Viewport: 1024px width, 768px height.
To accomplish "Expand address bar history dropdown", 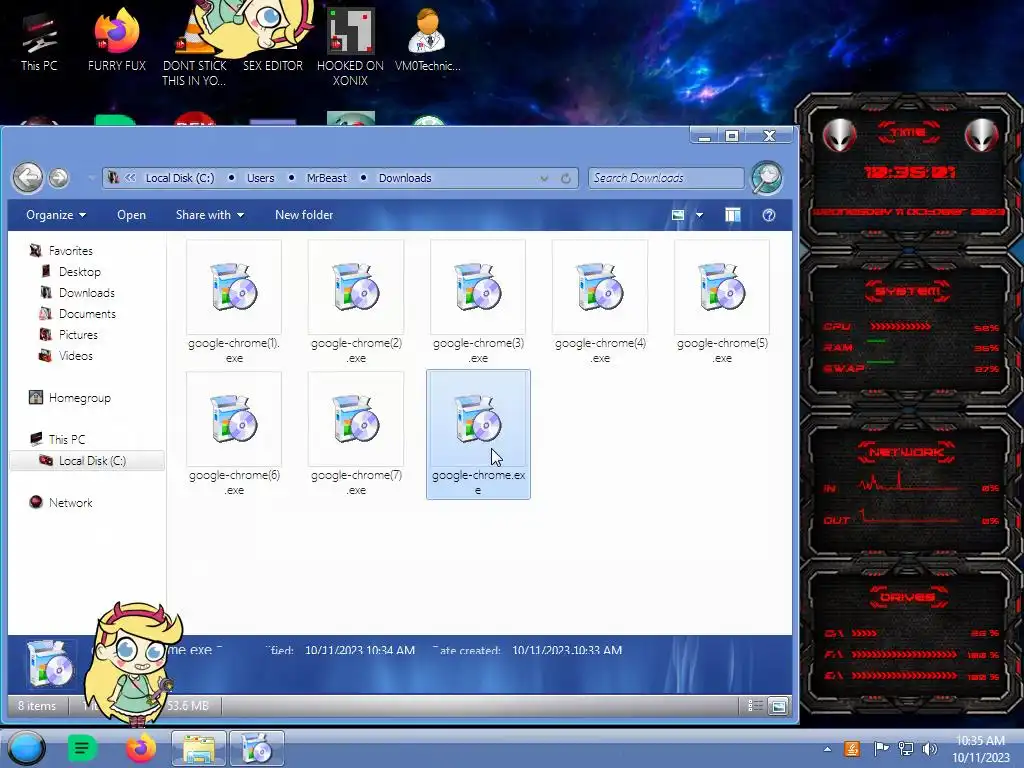I will click(544, 178).
